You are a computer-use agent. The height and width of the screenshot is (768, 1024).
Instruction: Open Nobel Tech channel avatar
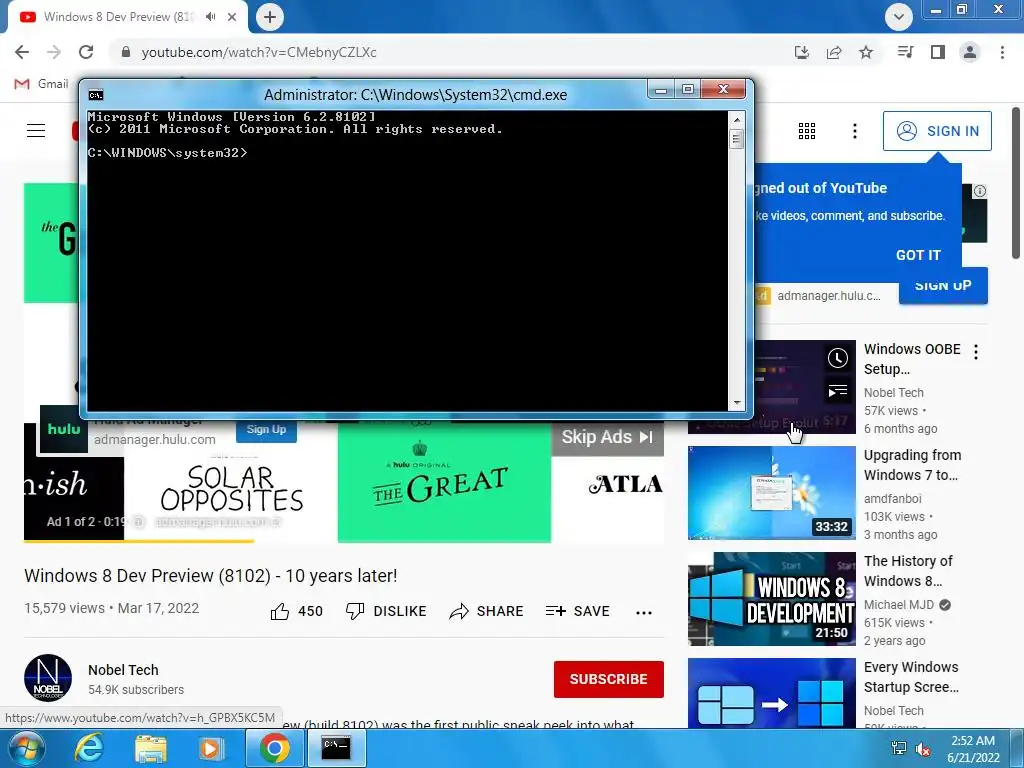click(x=48, y=678)
